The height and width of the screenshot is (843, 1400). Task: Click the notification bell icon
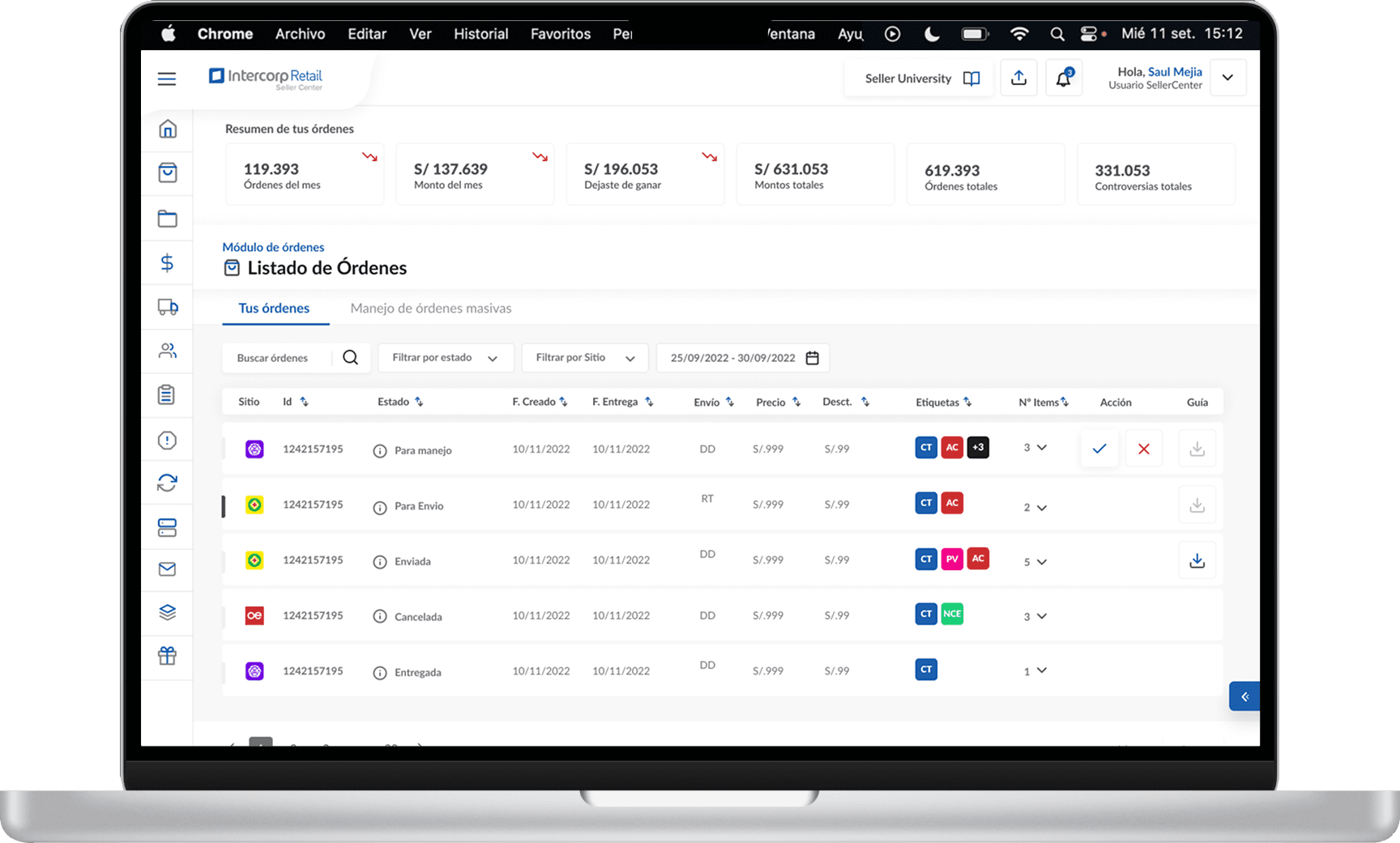(x=1063, y=79)
